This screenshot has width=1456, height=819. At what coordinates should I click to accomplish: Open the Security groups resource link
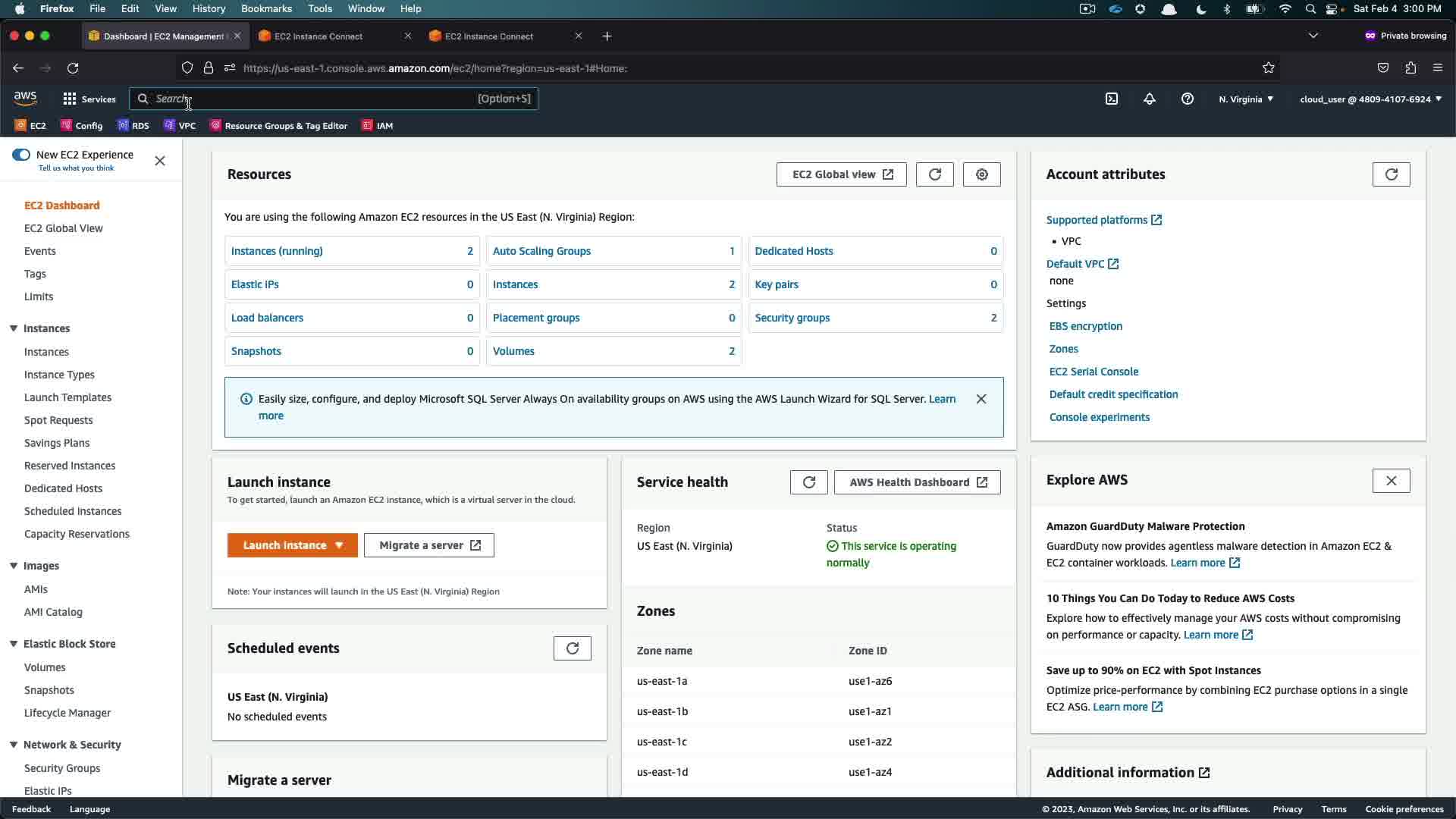792,318
